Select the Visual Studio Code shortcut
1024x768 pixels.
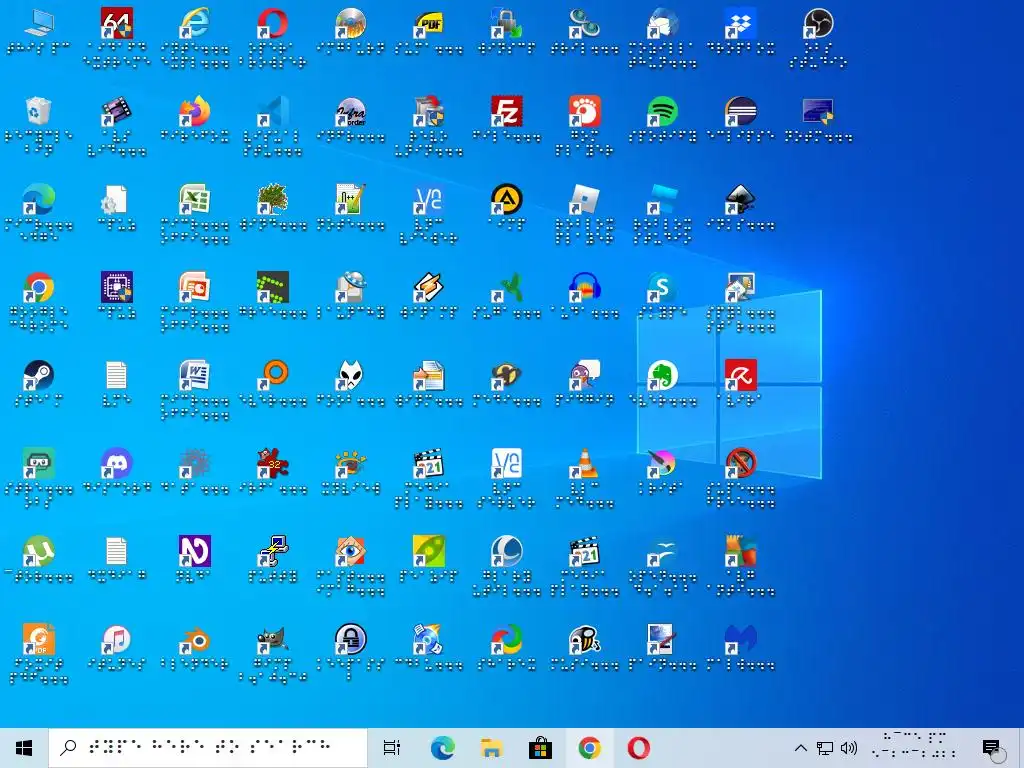point(273,112)
